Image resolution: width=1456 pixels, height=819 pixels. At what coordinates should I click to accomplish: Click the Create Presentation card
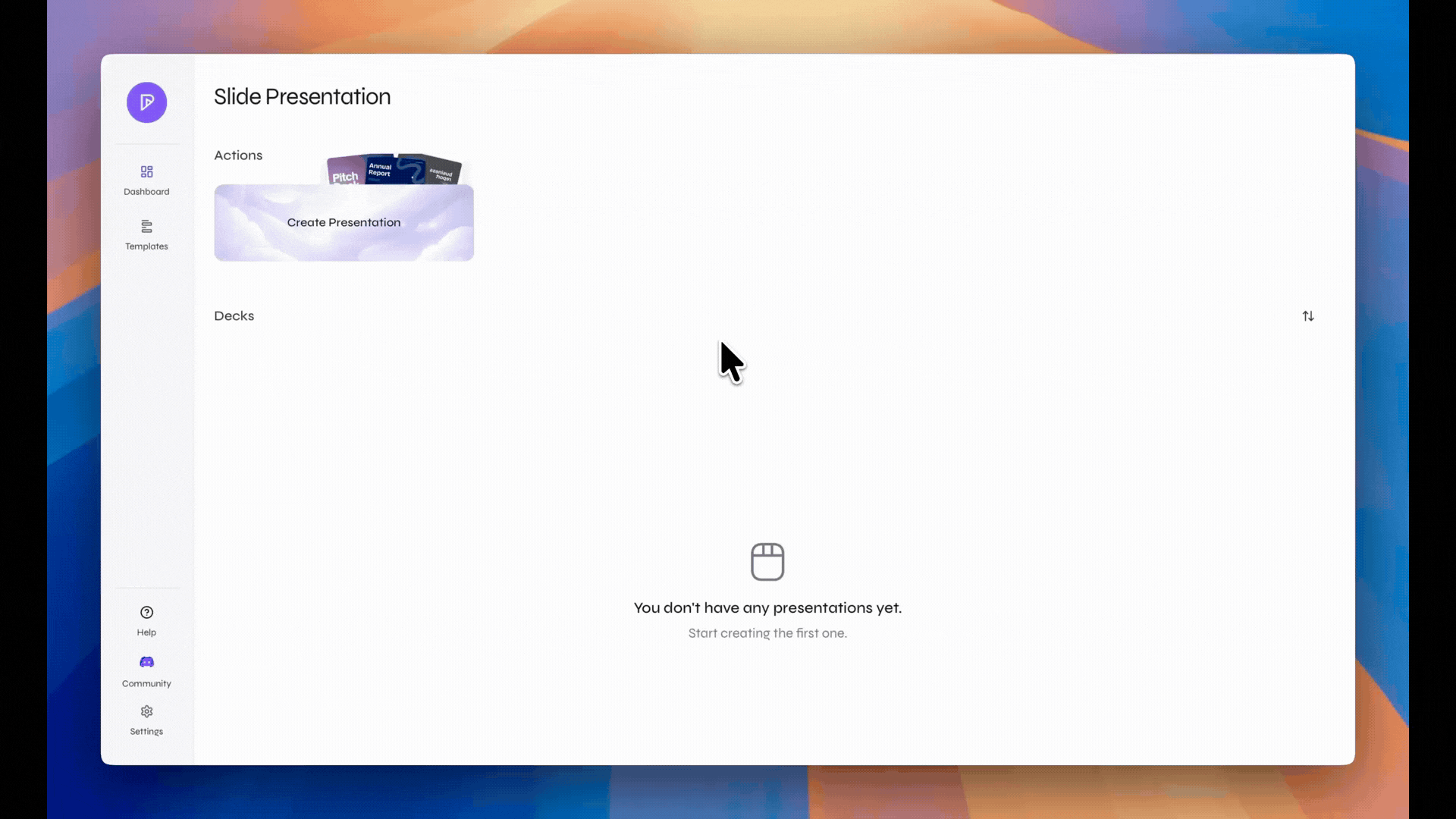(344, 222)
